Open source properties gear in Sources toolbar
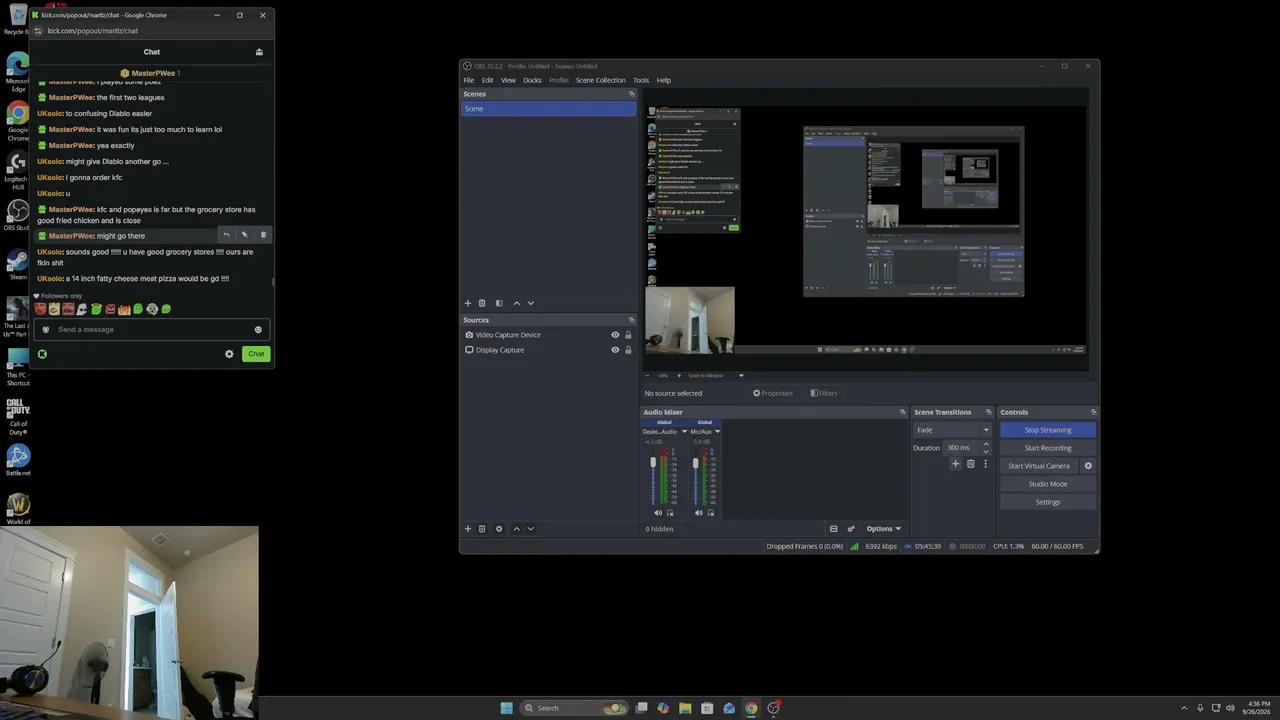 499,529
